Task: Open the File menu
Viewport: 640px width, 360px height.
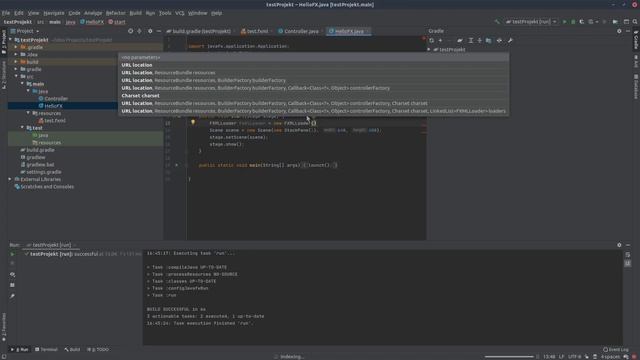Action: pos(6,13)
